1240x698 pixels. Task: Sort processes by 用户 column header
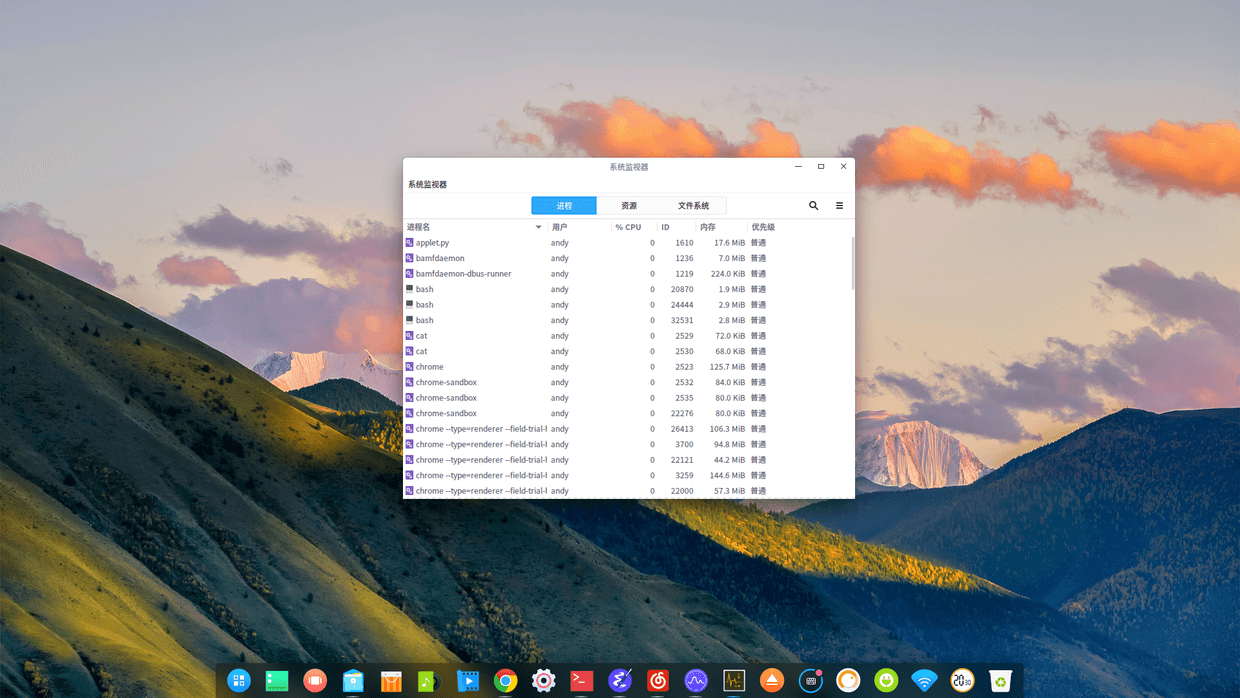pos(579,227)
